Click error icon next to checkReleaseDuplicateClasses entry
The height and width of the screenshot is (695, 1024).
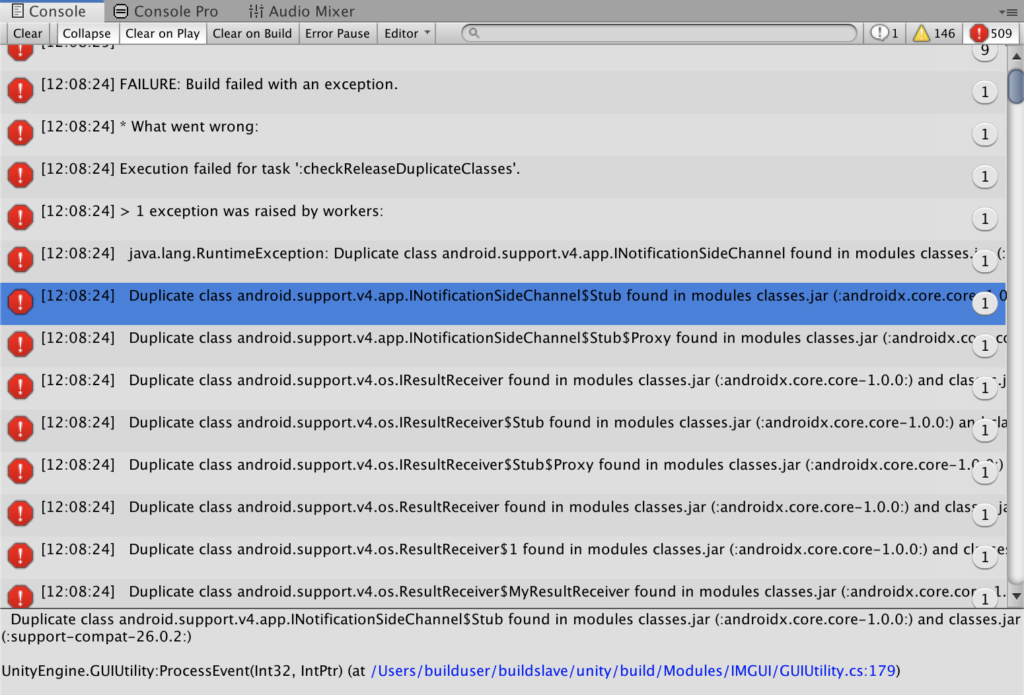coord(20,174)
